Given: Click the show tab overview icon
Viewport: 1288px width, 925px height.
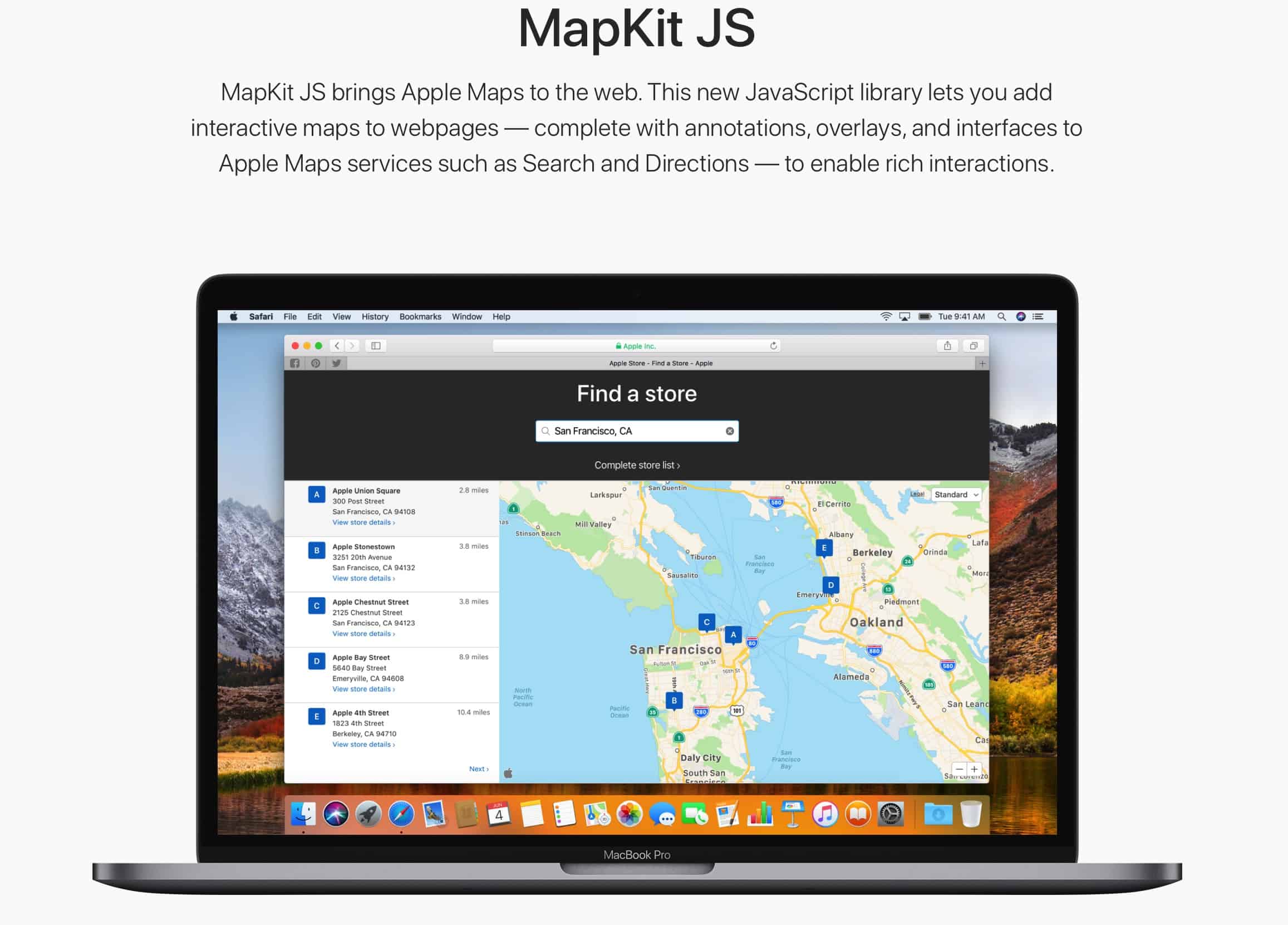Looking at the screenshot, I should (974, 345).
